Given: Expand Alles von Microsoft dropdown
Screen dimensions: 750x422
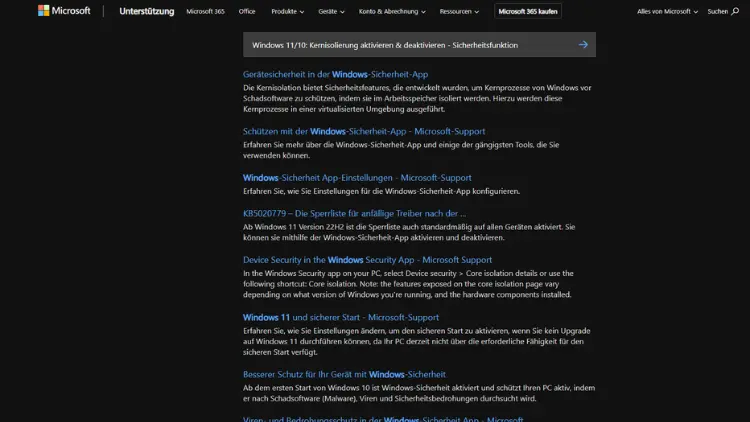Looking at the screenshot, I should pos(667,11).
